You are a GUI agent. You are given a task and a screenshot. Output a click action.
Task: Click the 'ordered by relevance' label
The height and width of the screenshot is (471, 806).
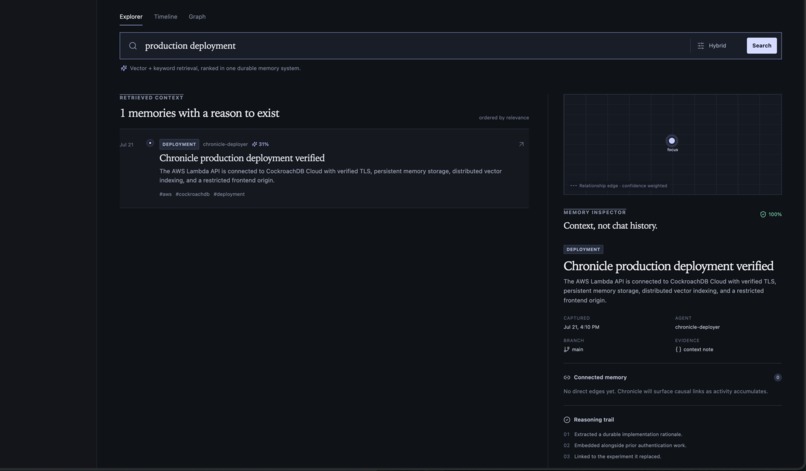click(504, 118)
